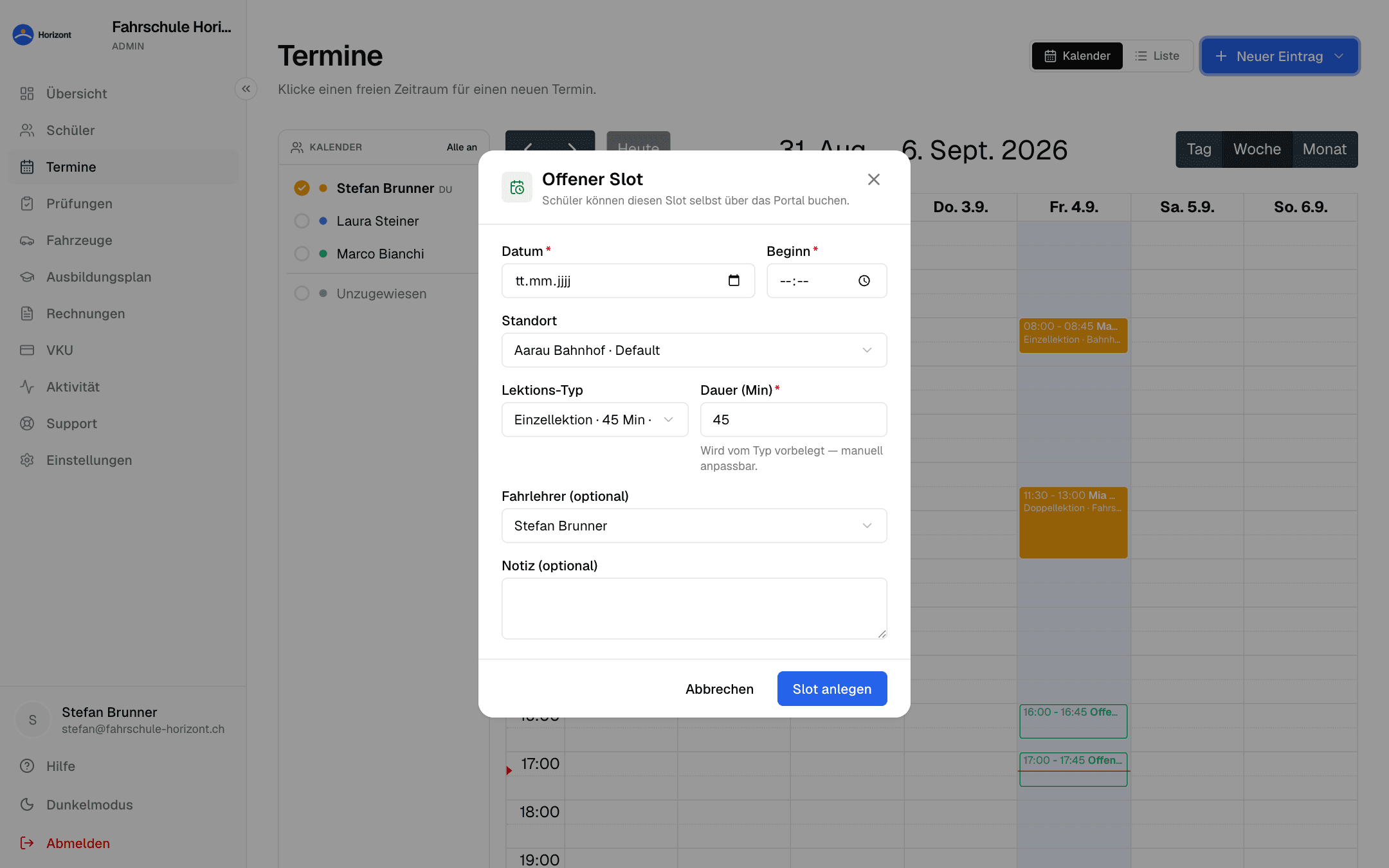Collapse the sidebar with double-chevron icon
The width and height of the screenshot is (1389, 868).
coord(246,89)
